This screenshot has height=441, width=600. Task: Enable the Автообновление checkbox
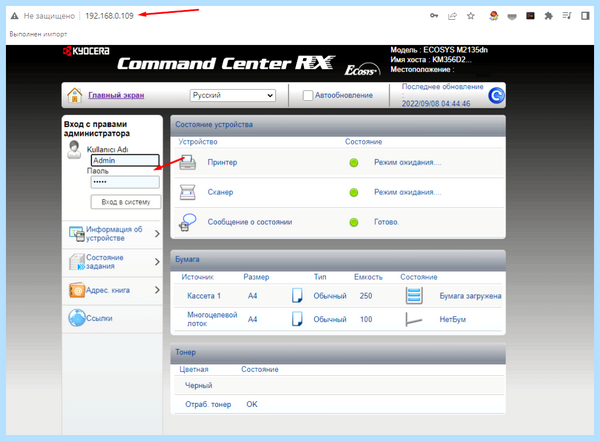308,95
